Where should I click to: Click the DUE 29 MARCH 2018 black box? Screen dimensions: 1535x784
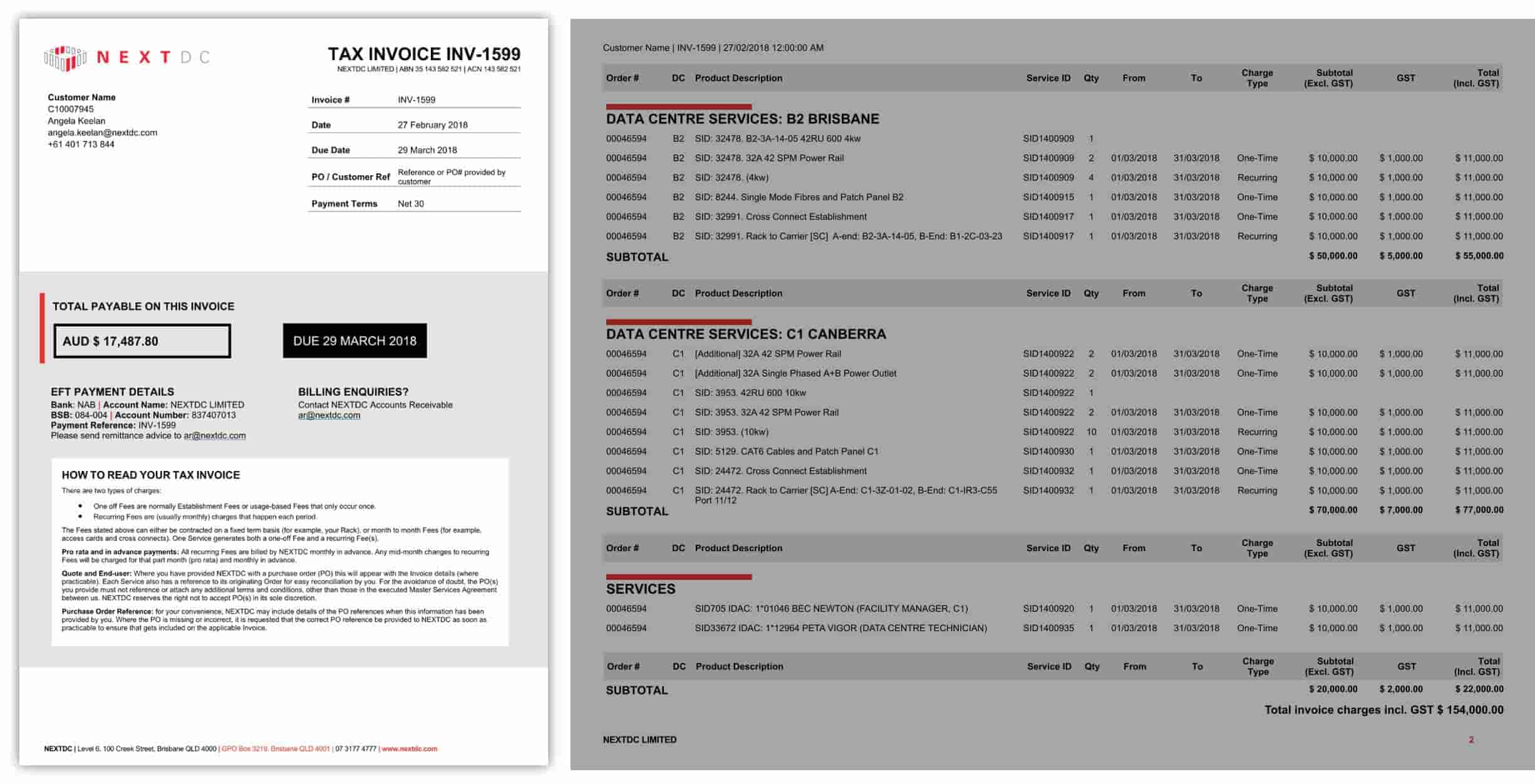coord(354,341)
